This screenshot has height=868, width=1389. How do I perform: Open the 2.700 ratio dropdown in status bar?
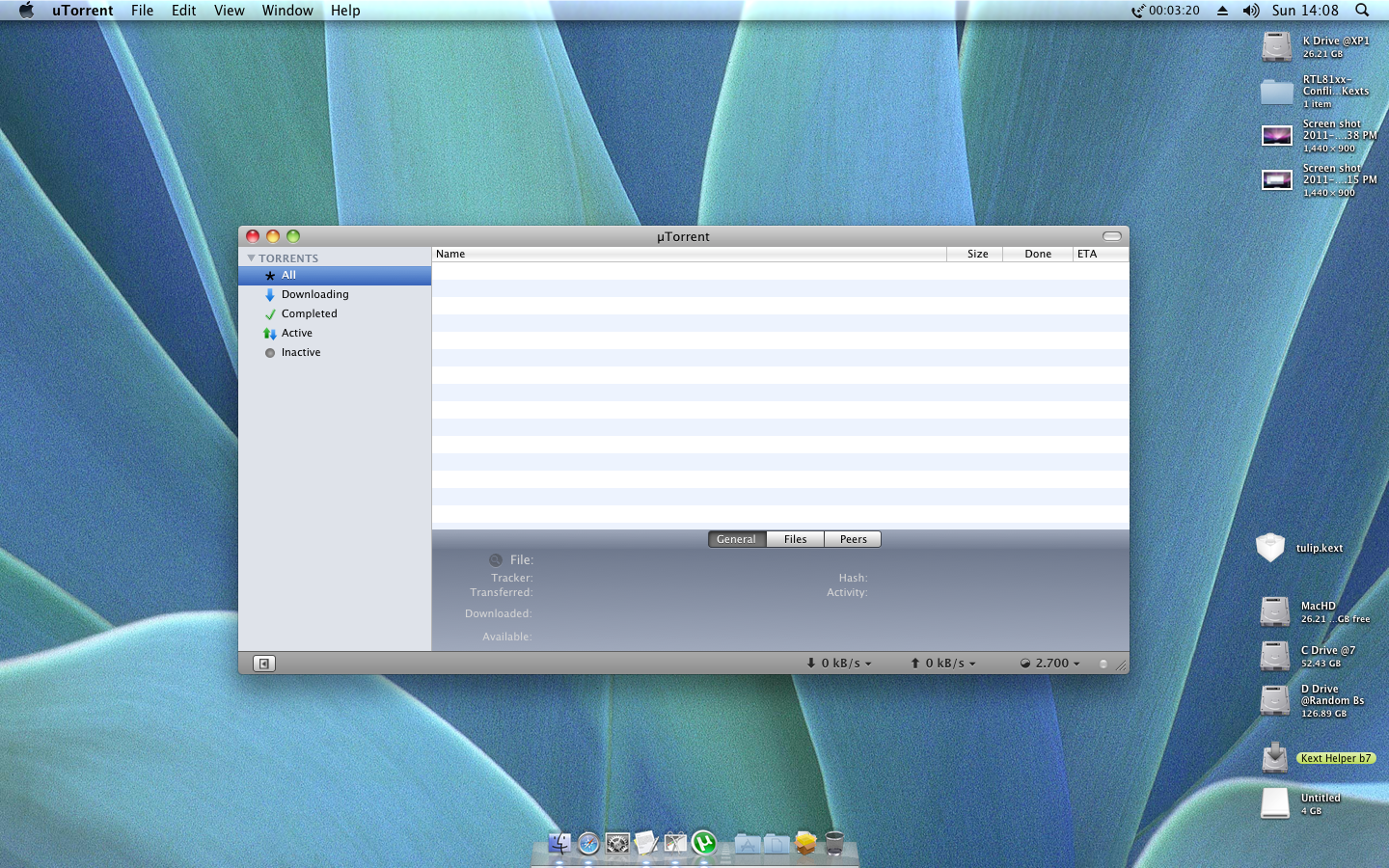pyautogui.click(x=1050, y=663)
